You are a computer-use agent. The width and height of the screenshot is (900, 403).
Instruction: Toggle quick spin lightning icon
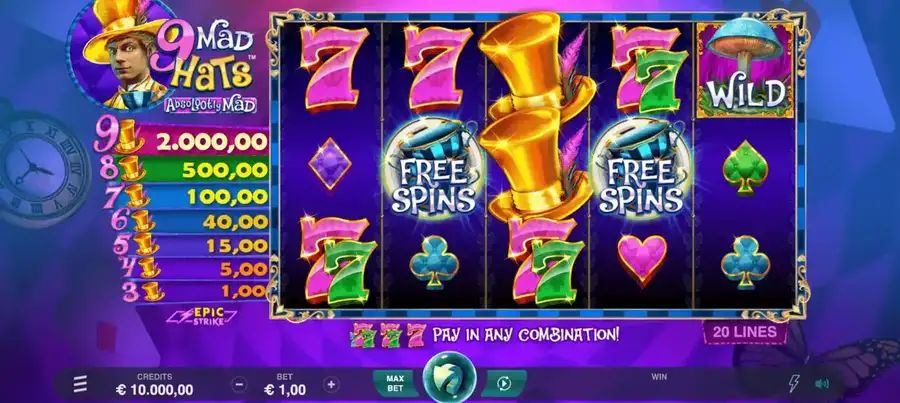tap(794, 383)
